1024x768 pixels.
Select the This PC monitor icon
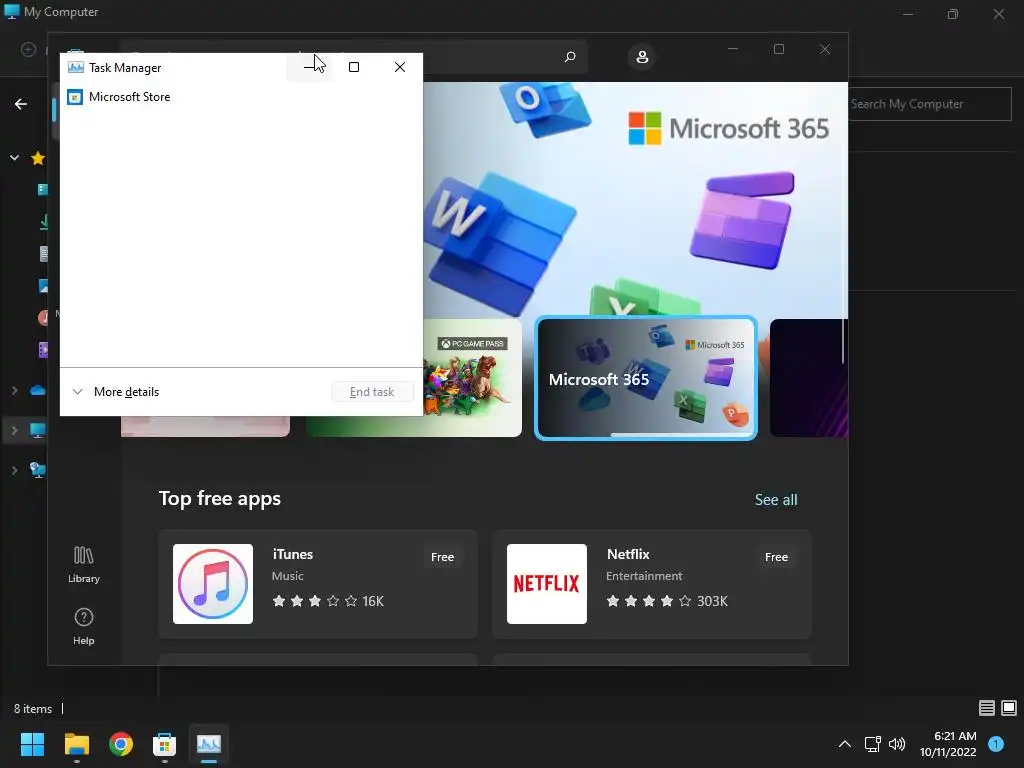coord(38,430)
